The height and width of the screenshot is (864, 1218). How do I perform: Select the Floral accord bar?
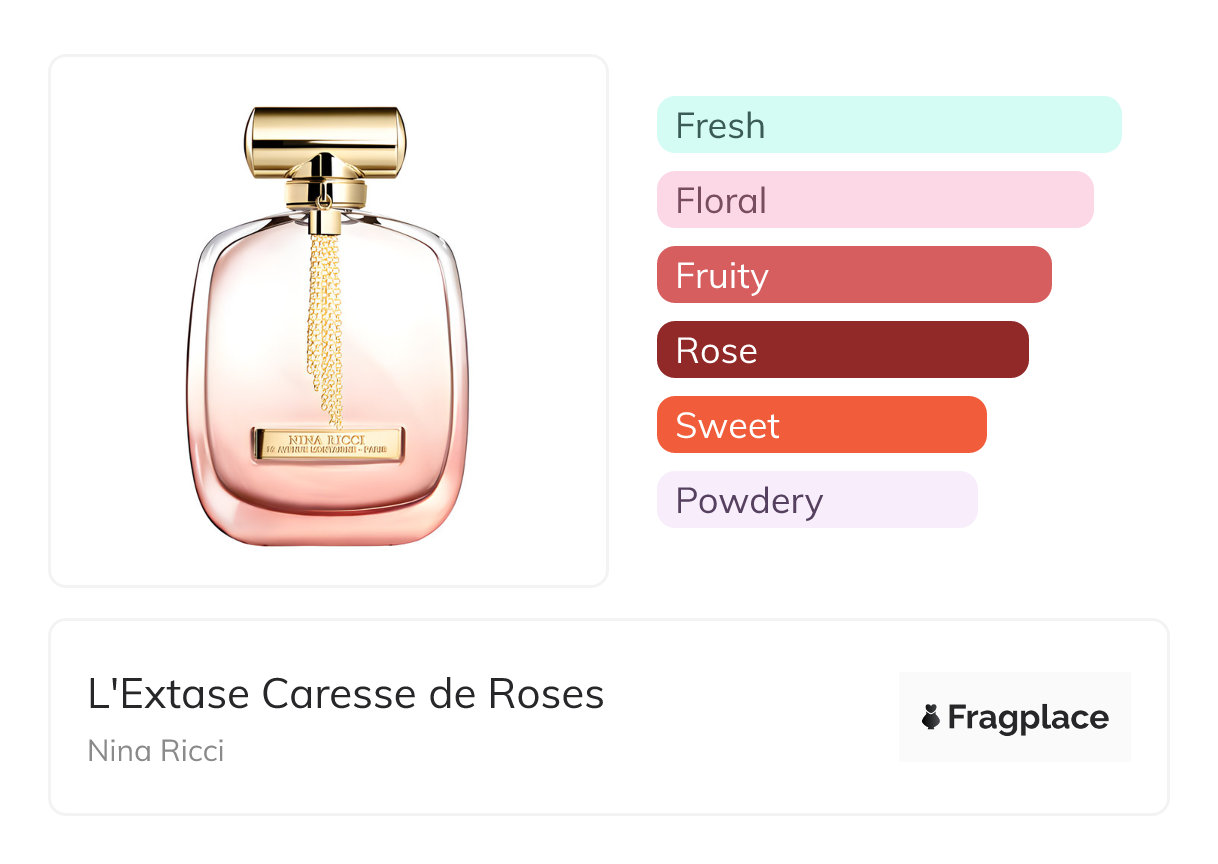[874, 200]
